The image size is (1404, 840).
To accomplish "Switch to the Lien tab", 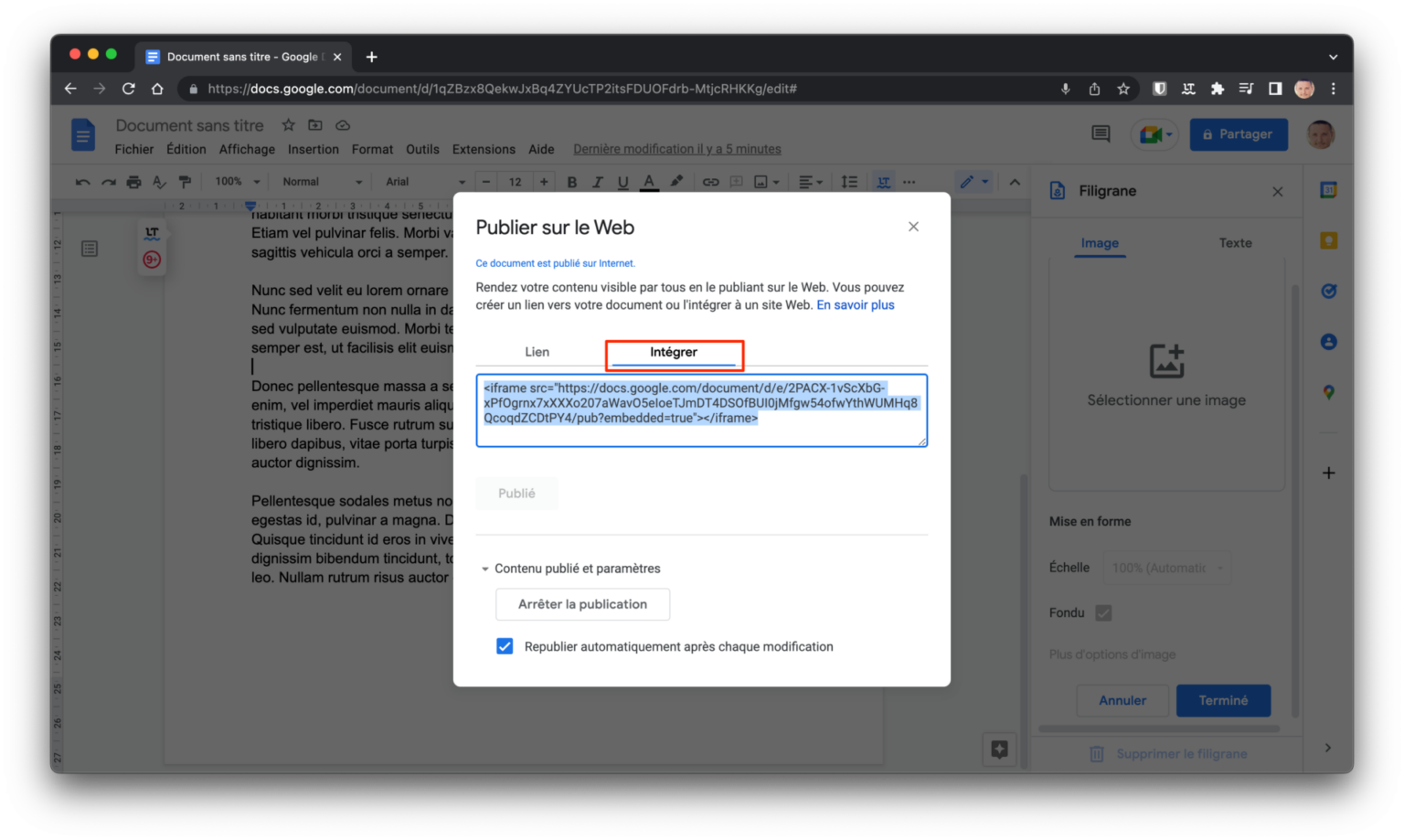I will point(537,351).
